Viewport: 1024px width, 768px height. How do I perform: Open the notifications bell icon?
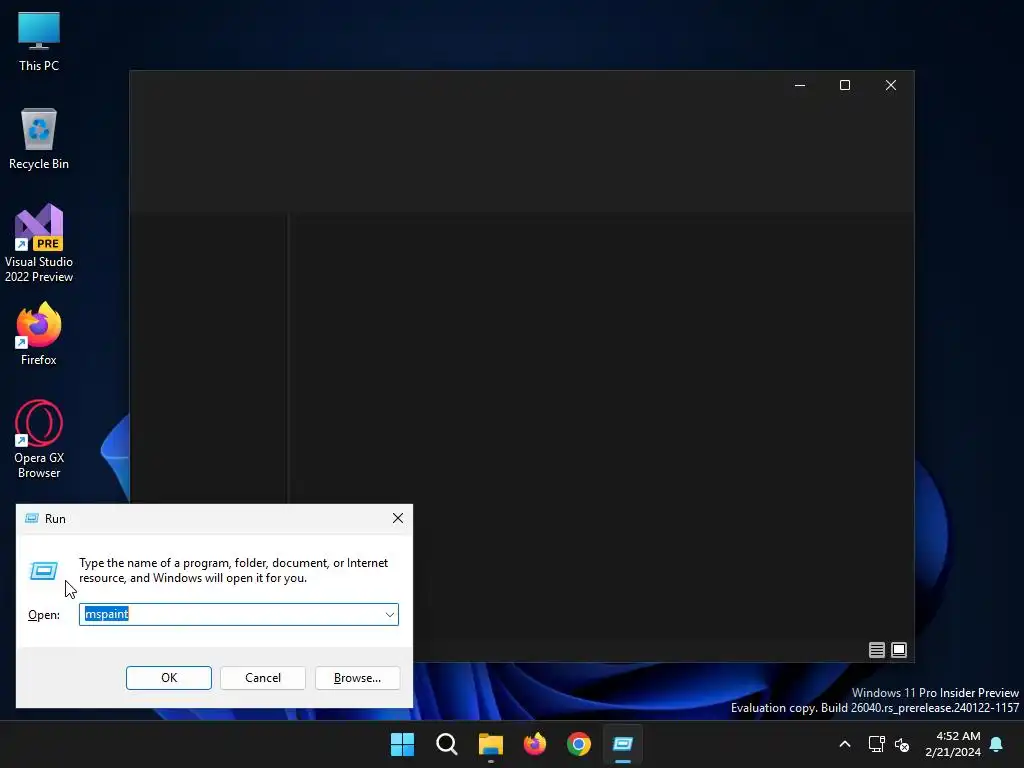pyautogui.click(x=997, y=744)
